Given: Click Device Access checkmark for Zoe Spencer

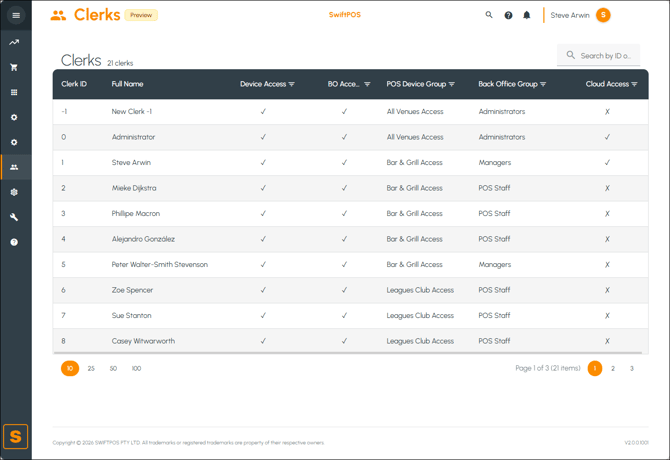Looking at the screenshot, I should pyautogui.click(x=263, y=290).
